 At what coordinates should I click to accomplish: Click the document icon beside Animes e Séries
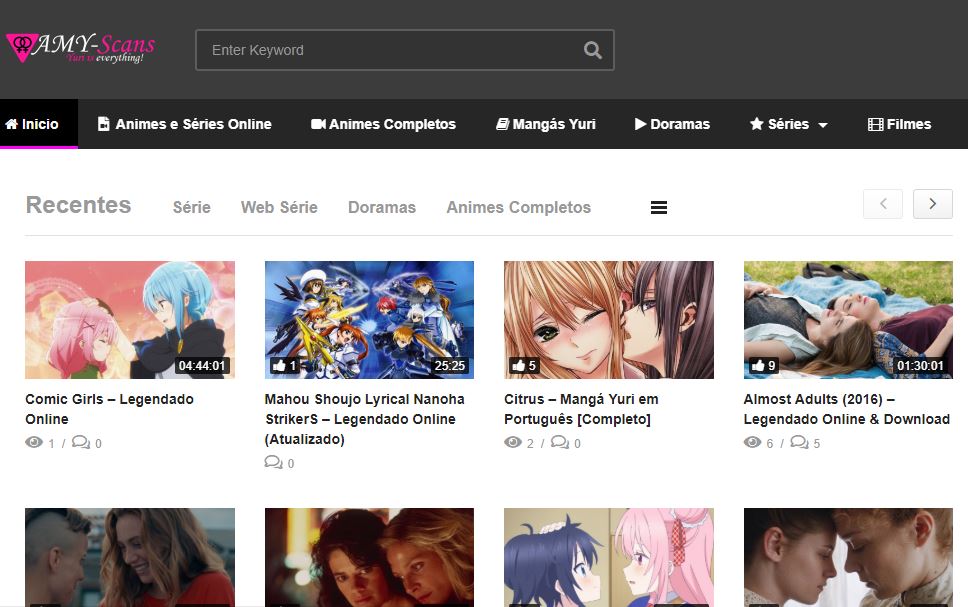pyautogui.click(x=104, y=124)
